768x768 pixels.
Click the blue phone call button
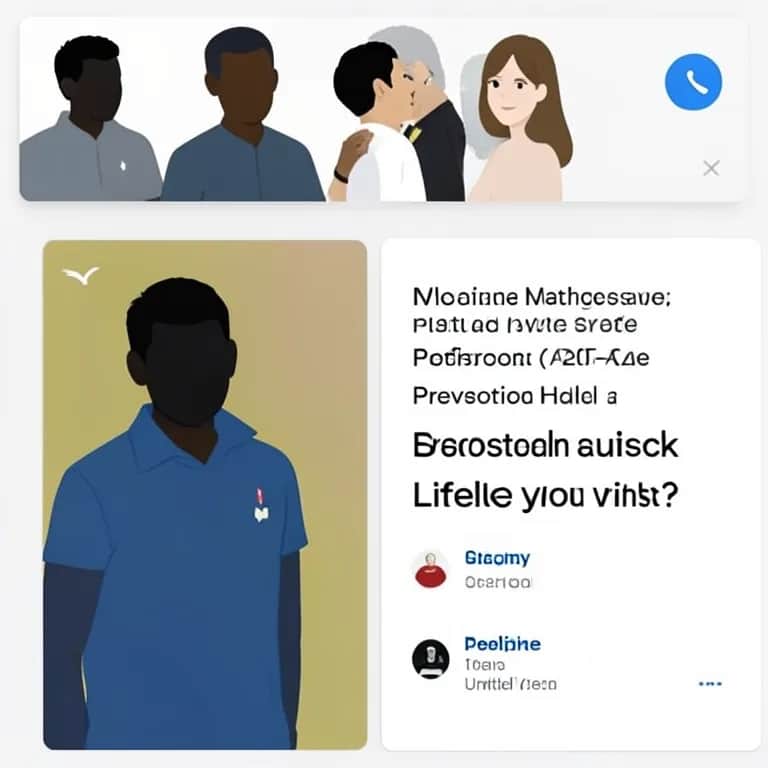693,82
